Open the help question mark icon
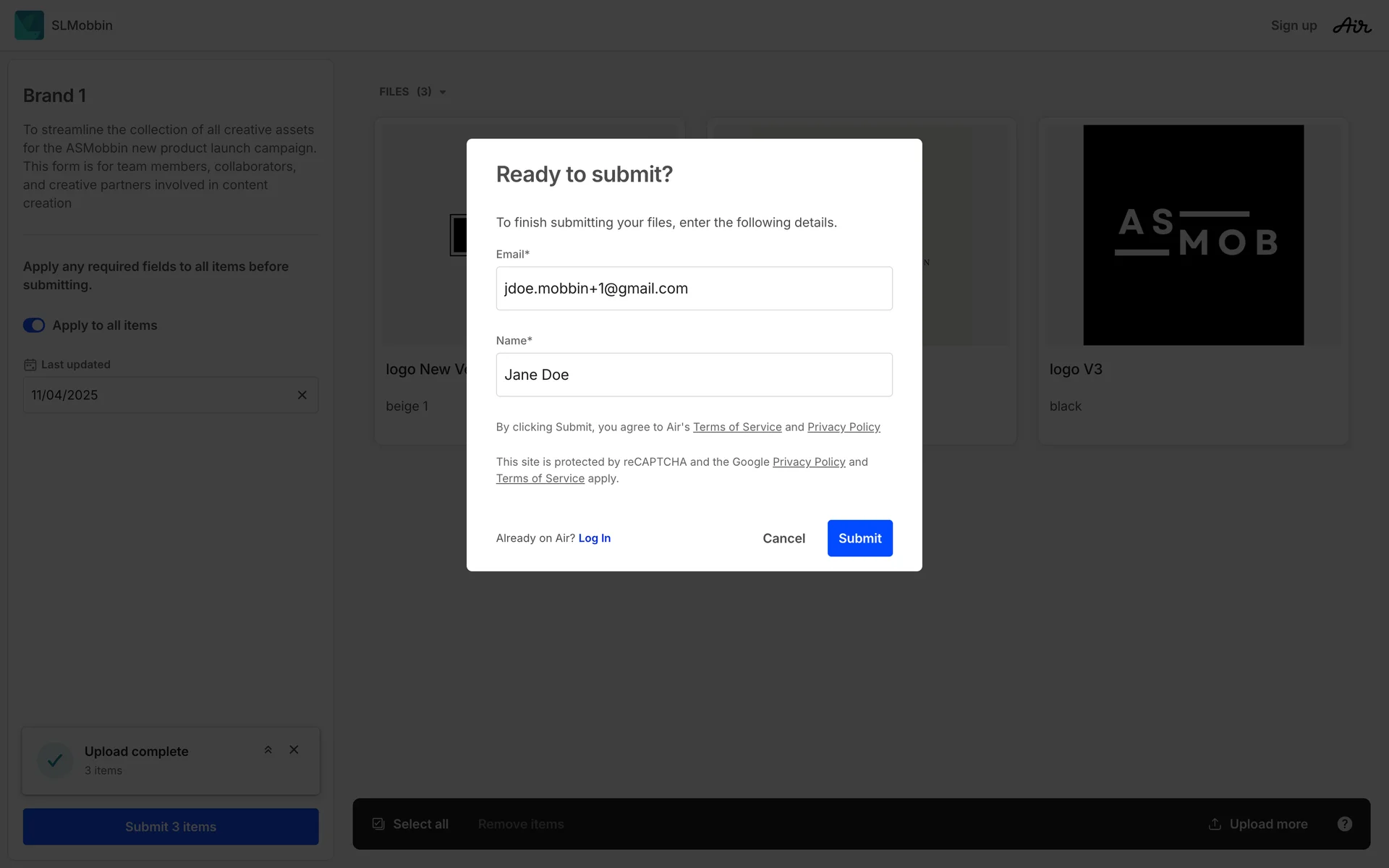 1344,824
